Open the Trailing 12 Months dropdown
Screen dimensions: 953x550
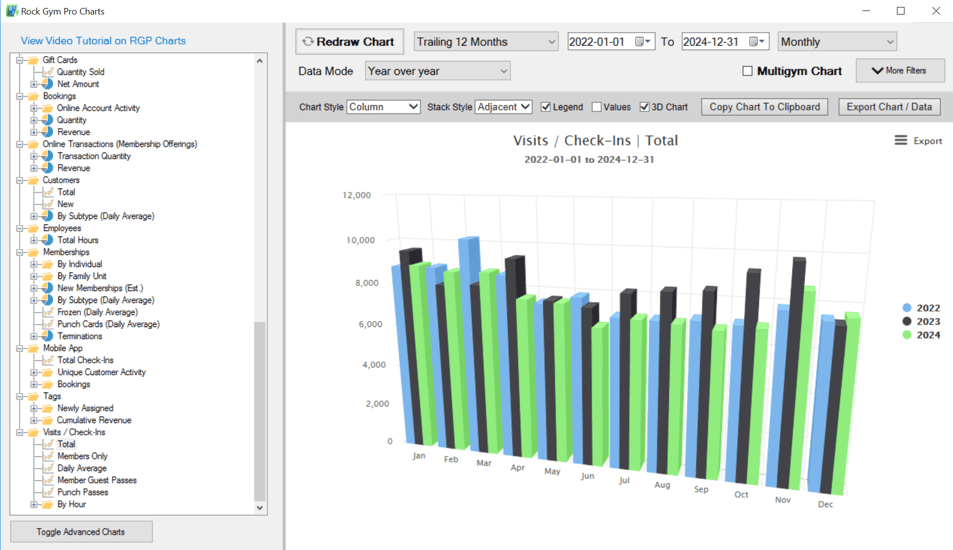[486, 42]
